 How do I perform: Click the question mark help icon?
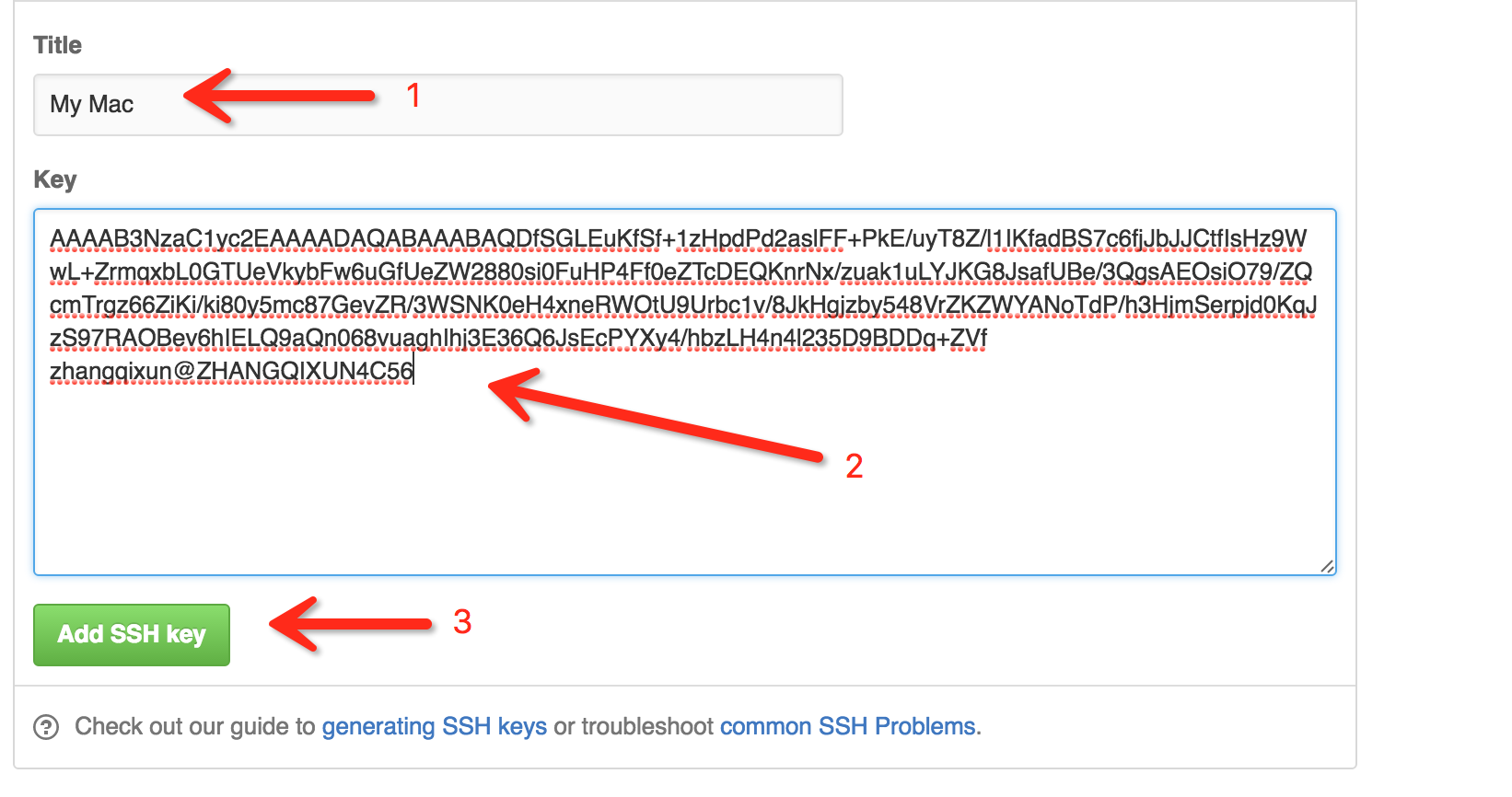click(x=46, y=727)
